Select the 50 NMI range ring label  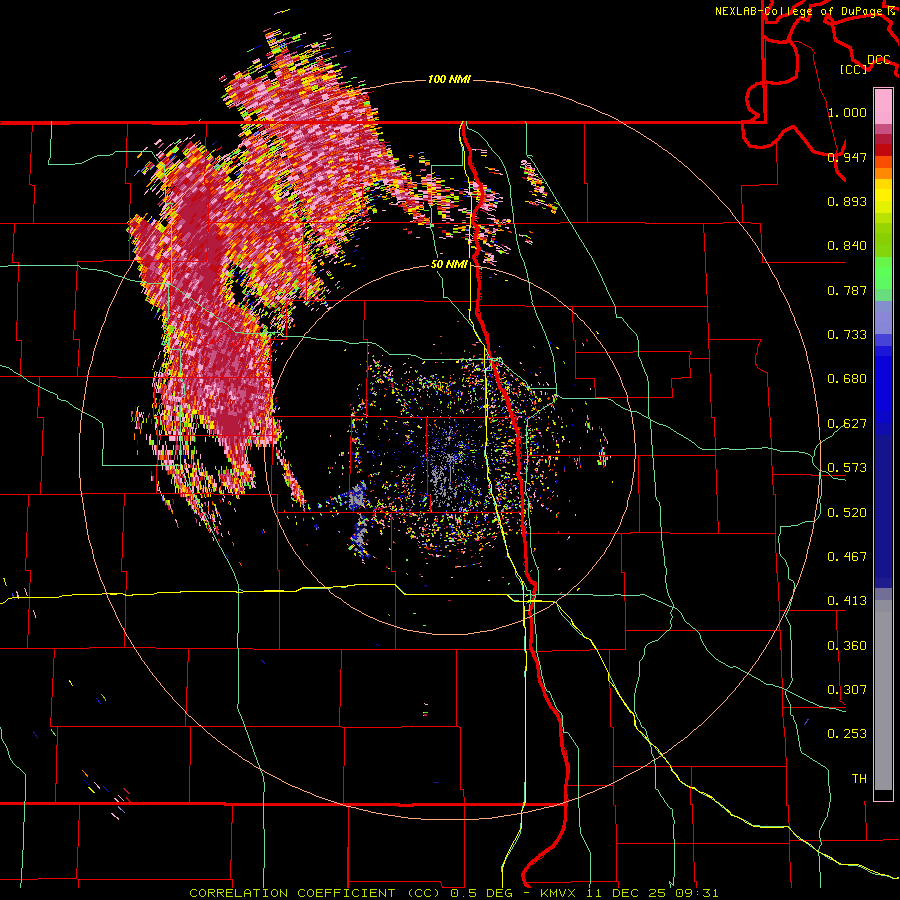click(x=449, y=265)
